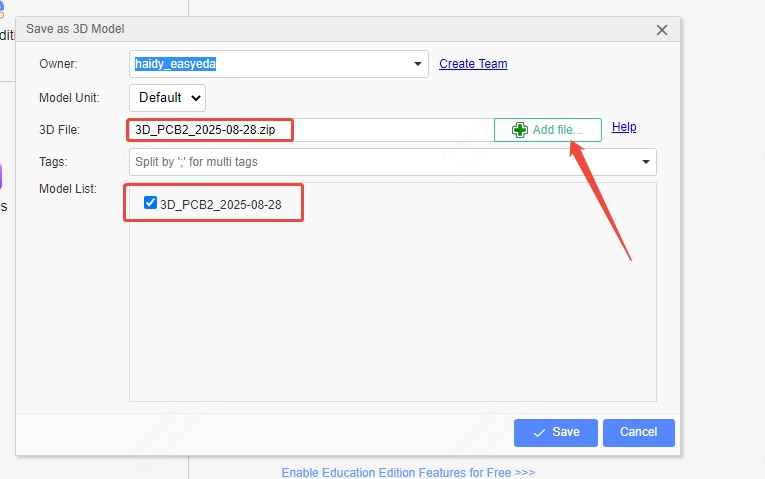Uncheck the 3D_PCB2_2025-08-28 model checkbox
Image resolution: width=765 pixels, height=479 pixels.
[150, 203]
